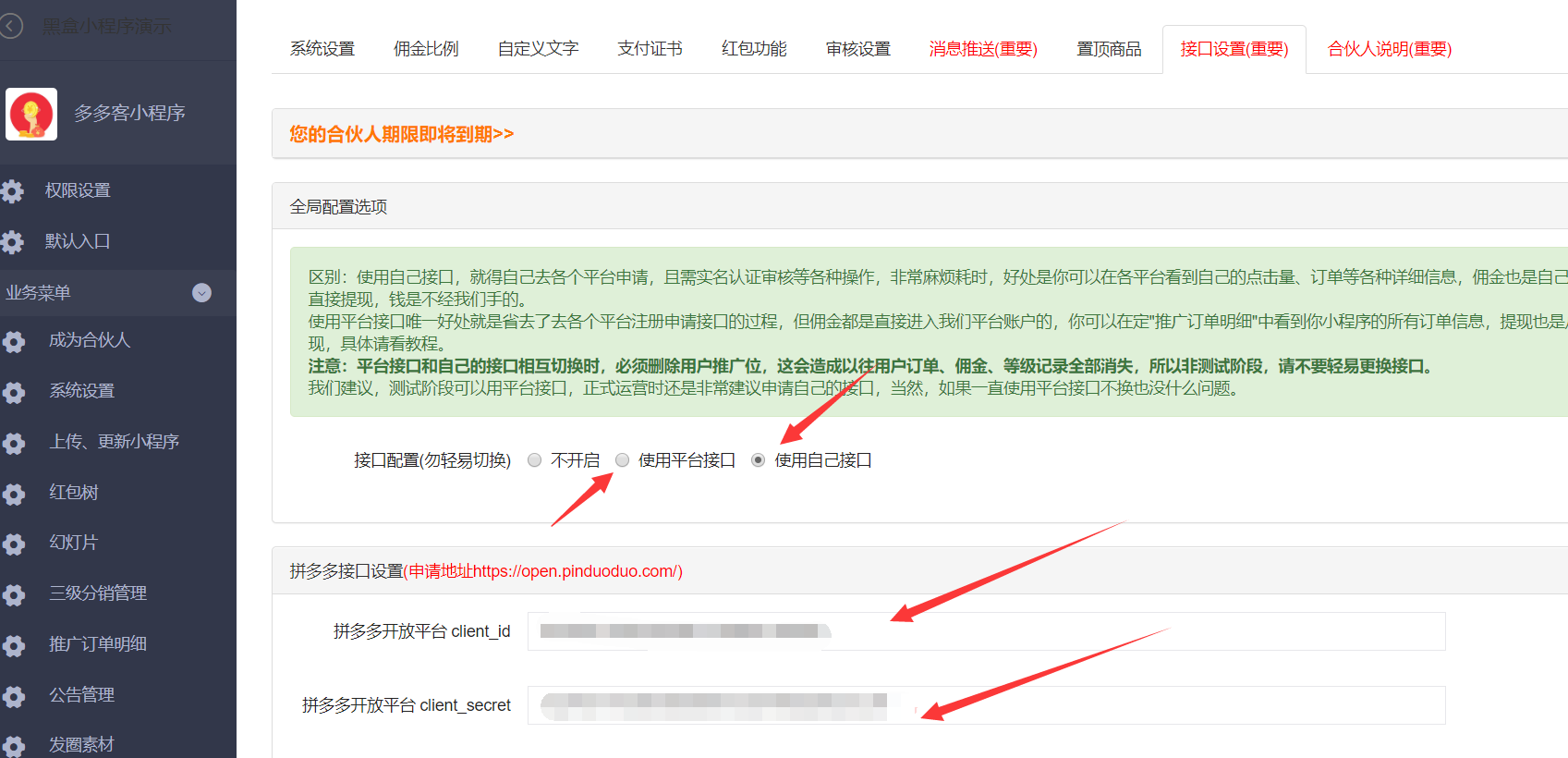Image resolution: width=1568 pixels, height=758 pixels.
Task: Select the 使用平台接口 radio option
Action: click(x=622, y=460)
